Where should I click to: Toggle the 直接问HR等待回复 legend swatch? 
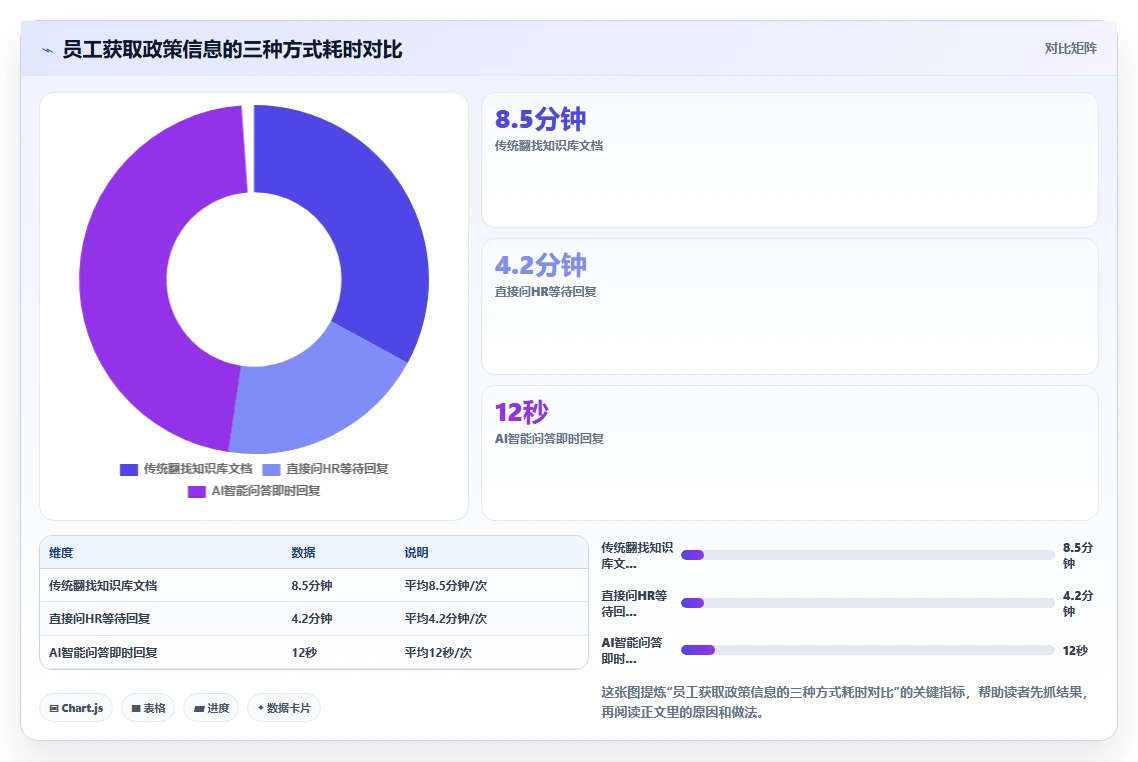tap(271, 470)
